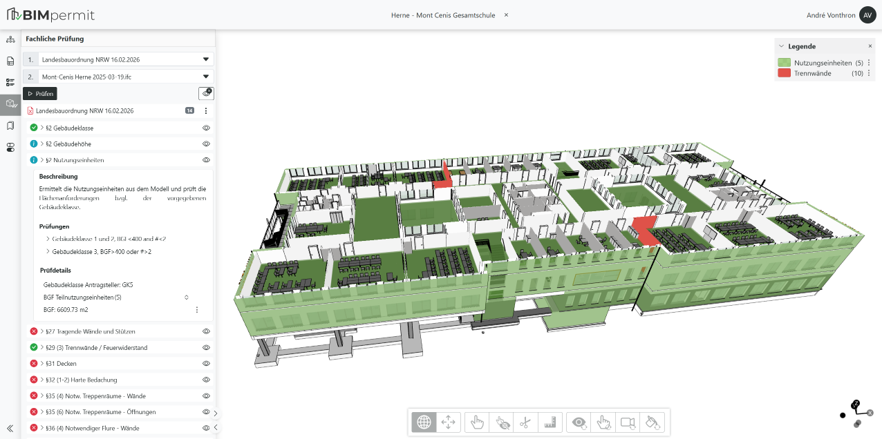Open the model structure hierarchy sidebar icon
The height and width of the screenshot is (439, 882).
[x=10, y=40]
